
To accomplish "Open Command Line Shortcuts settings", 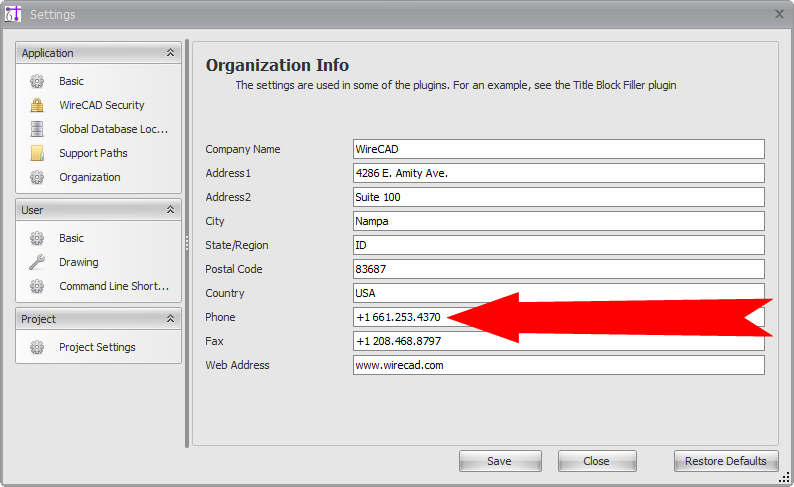I will (x=114, y=286).
